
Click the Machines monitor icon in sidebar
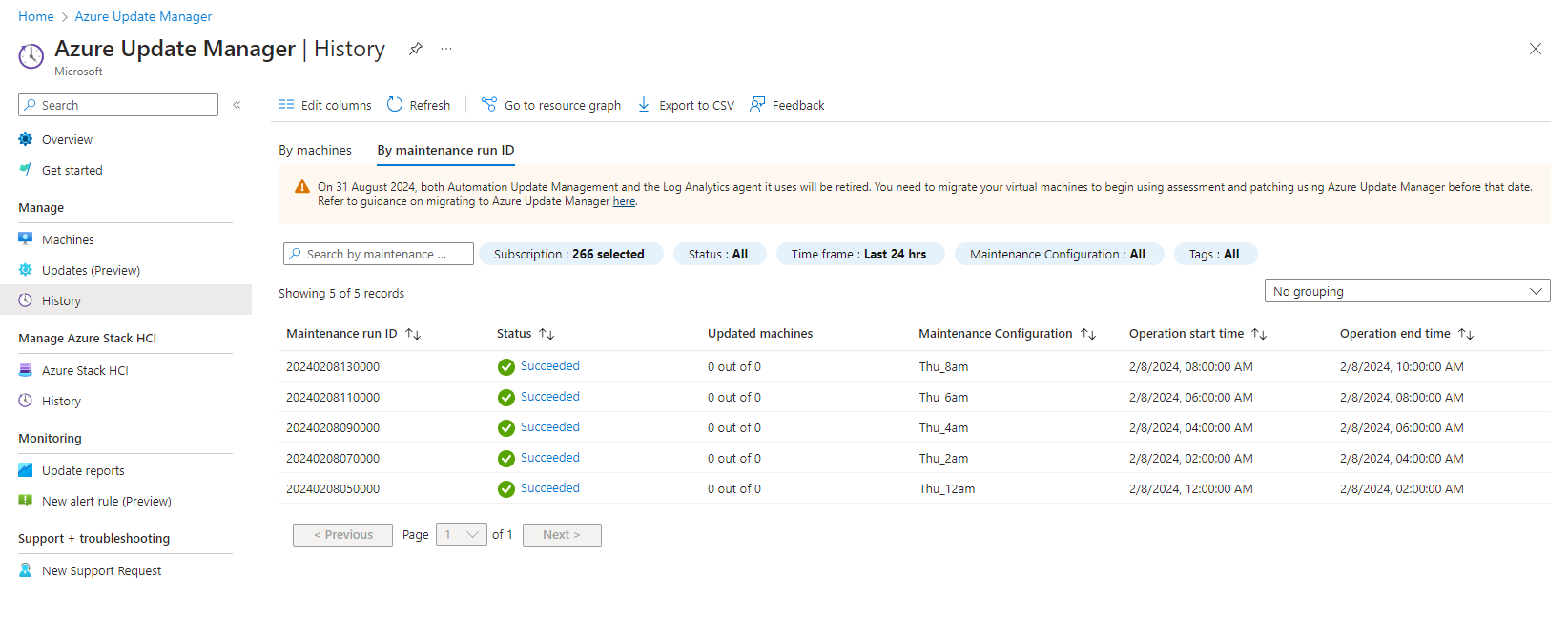tap(26, 239)
